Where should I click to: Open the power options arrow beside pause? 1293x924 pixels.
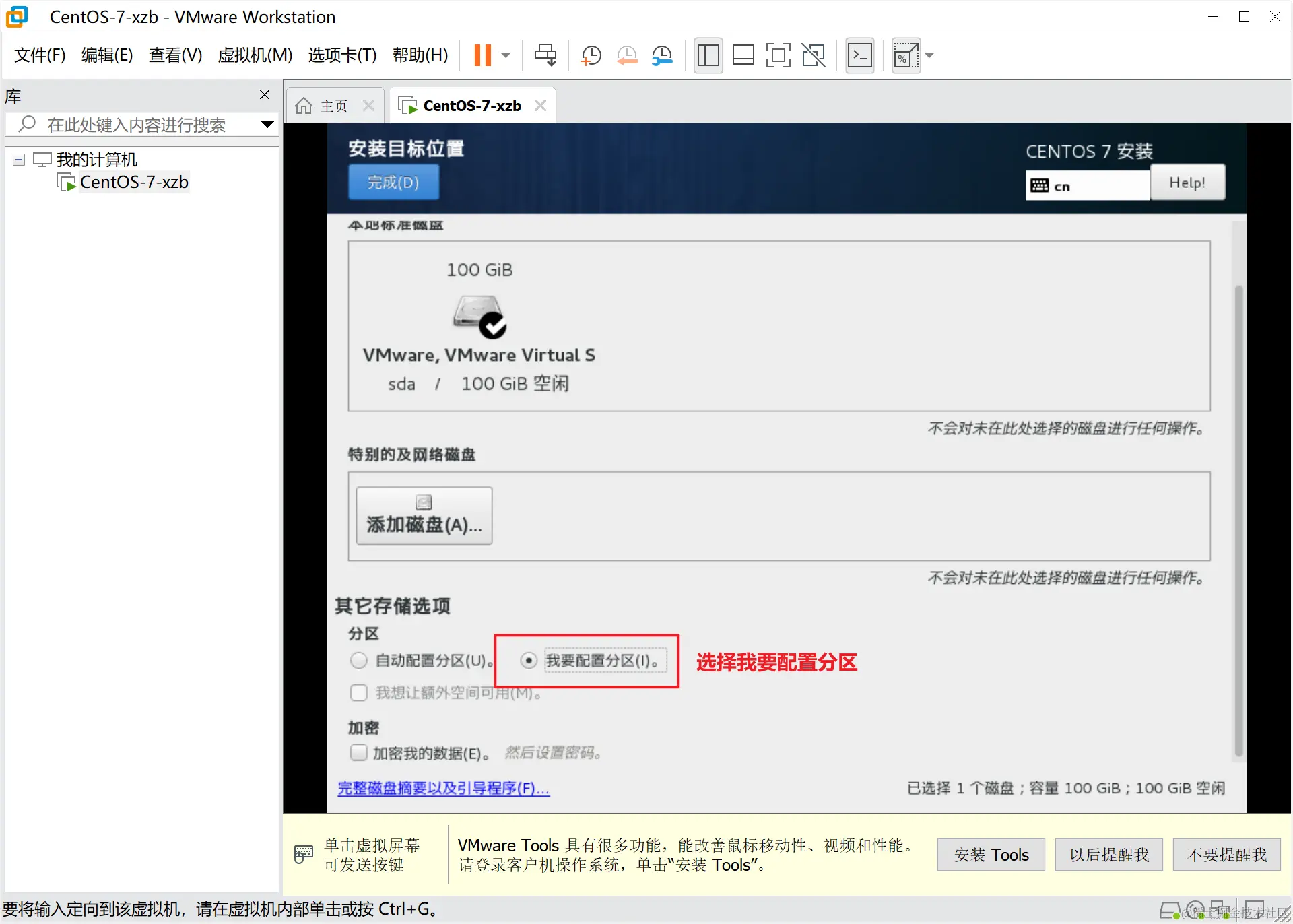pos(506,55)
